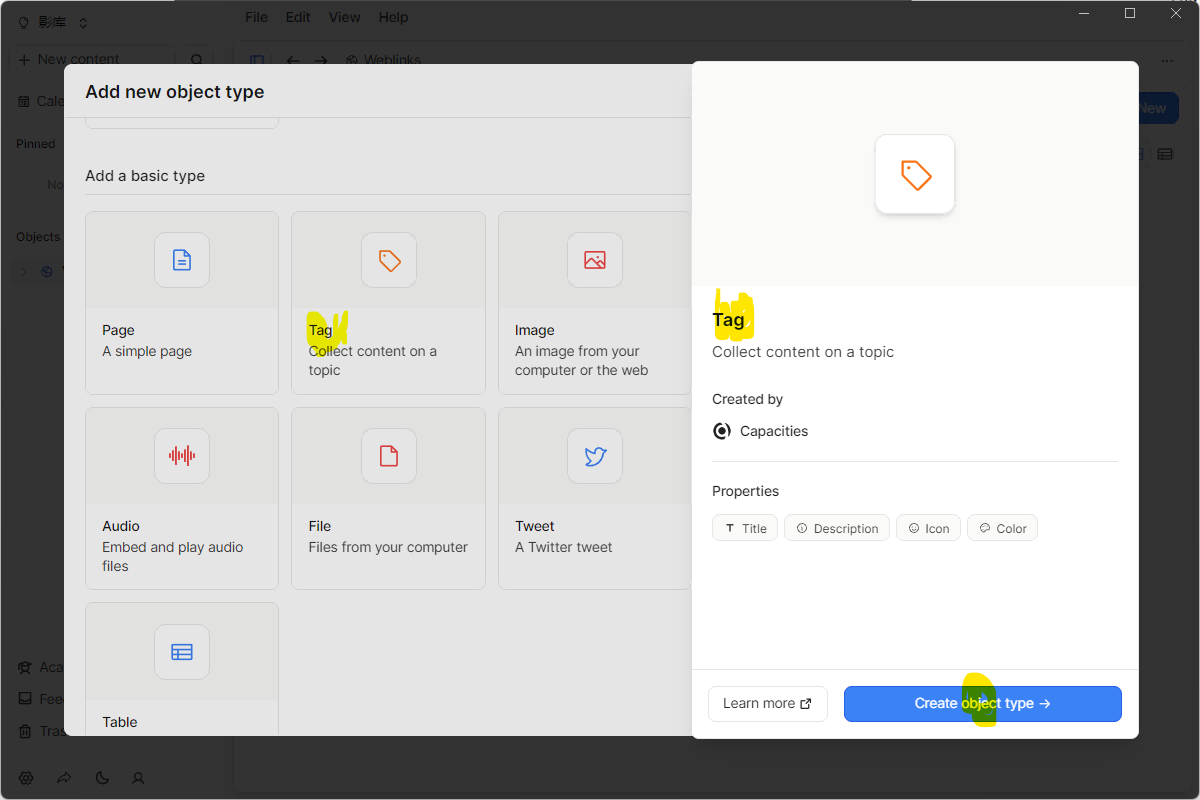1200x800 pixels.
Task: Click the Image type icon
Action: [x=594, y=260]
